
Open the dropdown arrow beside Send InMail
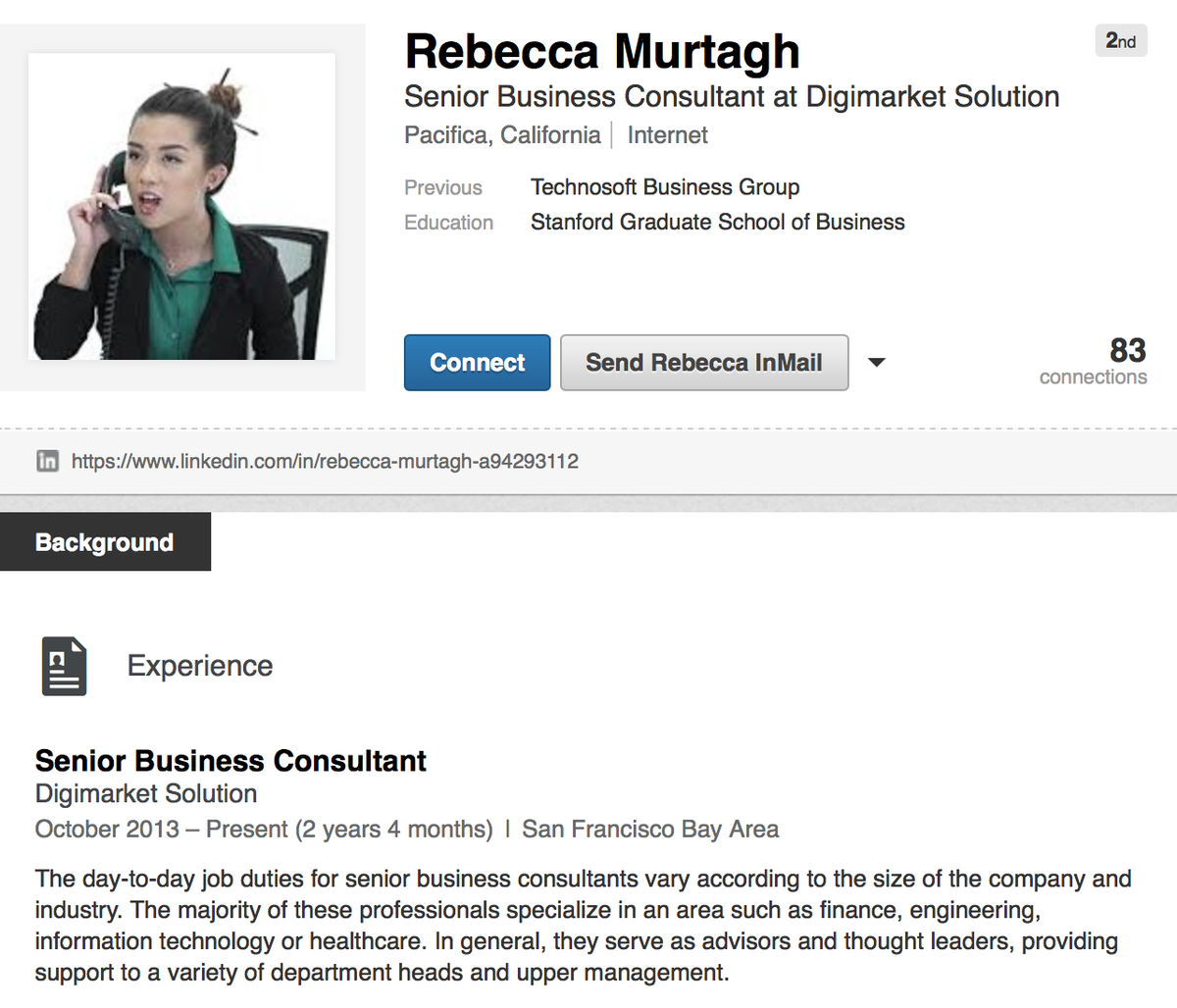[x=877, y=363]
